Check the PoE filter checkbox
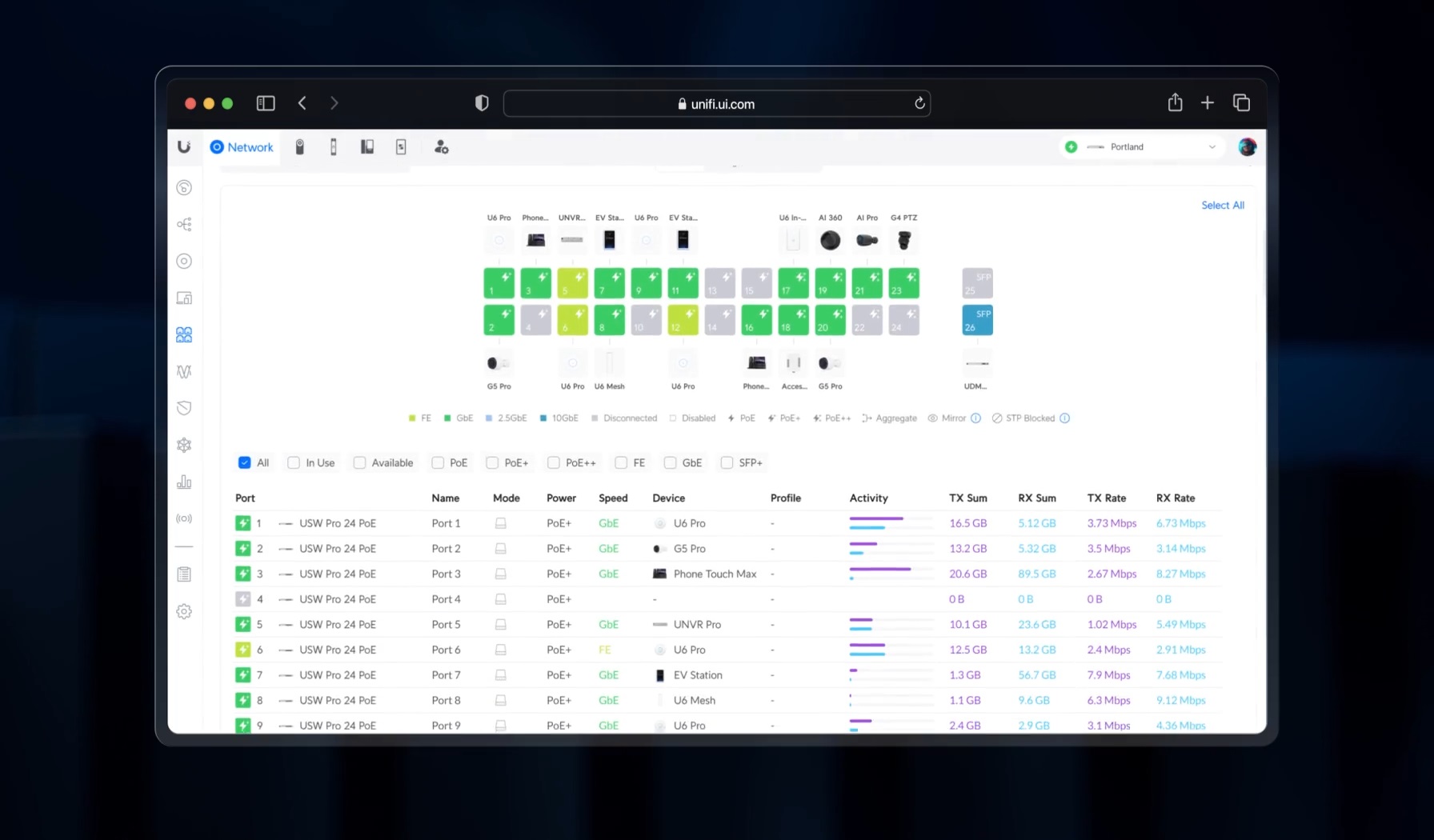 [438, 463]
